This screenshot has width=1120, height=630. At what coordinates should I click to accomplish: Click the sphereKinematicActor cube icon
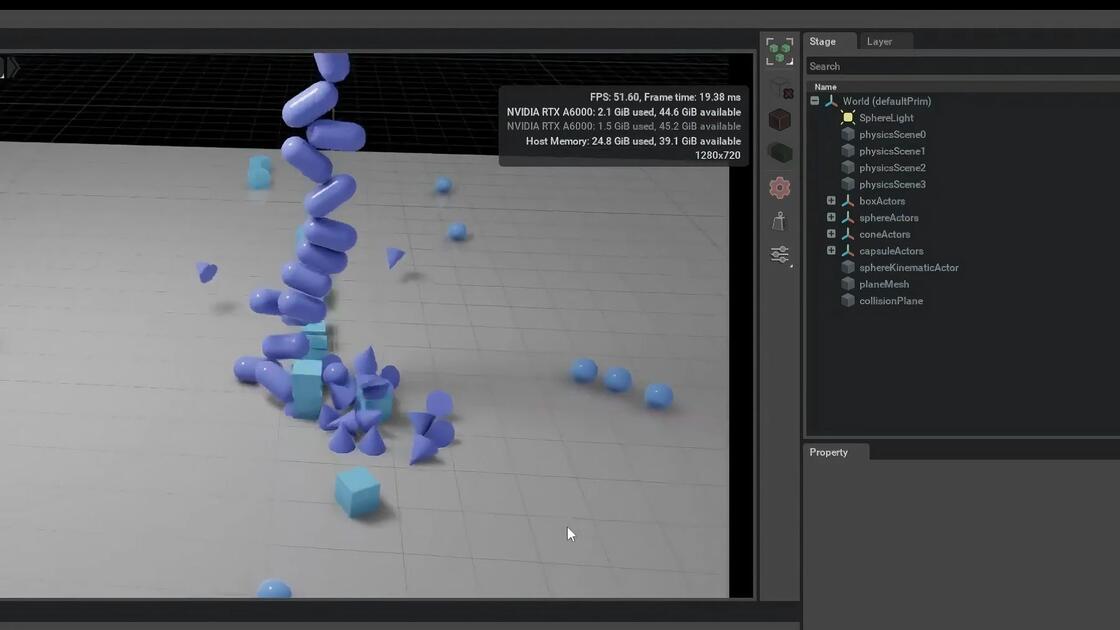click(848, 267)
